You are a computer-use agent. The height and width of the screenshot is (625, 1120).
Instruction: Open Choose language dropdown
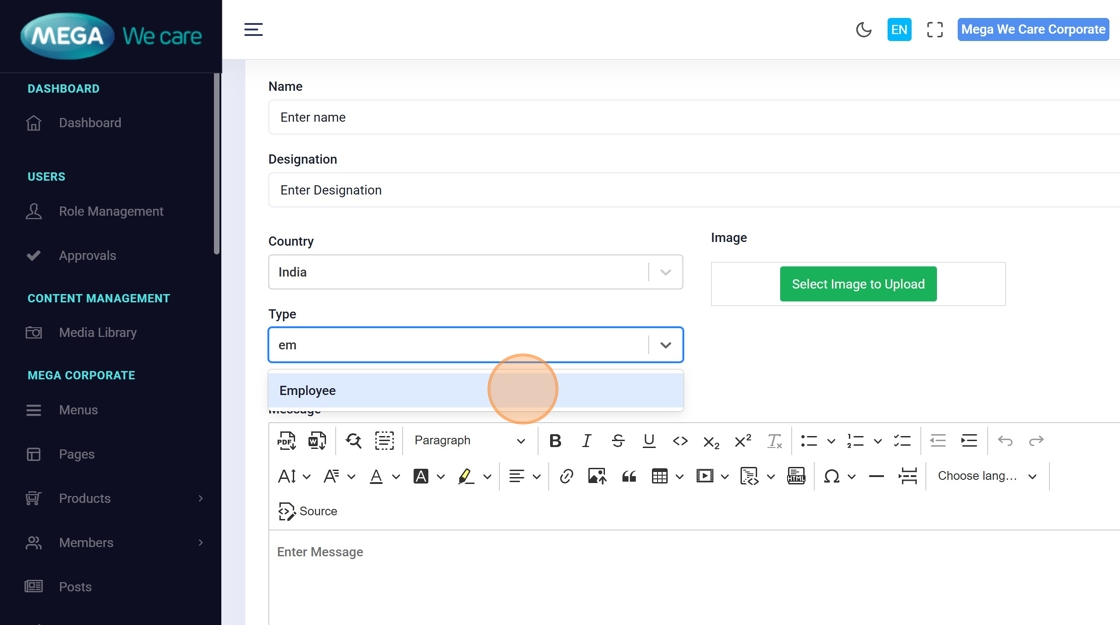click(986, 477)
